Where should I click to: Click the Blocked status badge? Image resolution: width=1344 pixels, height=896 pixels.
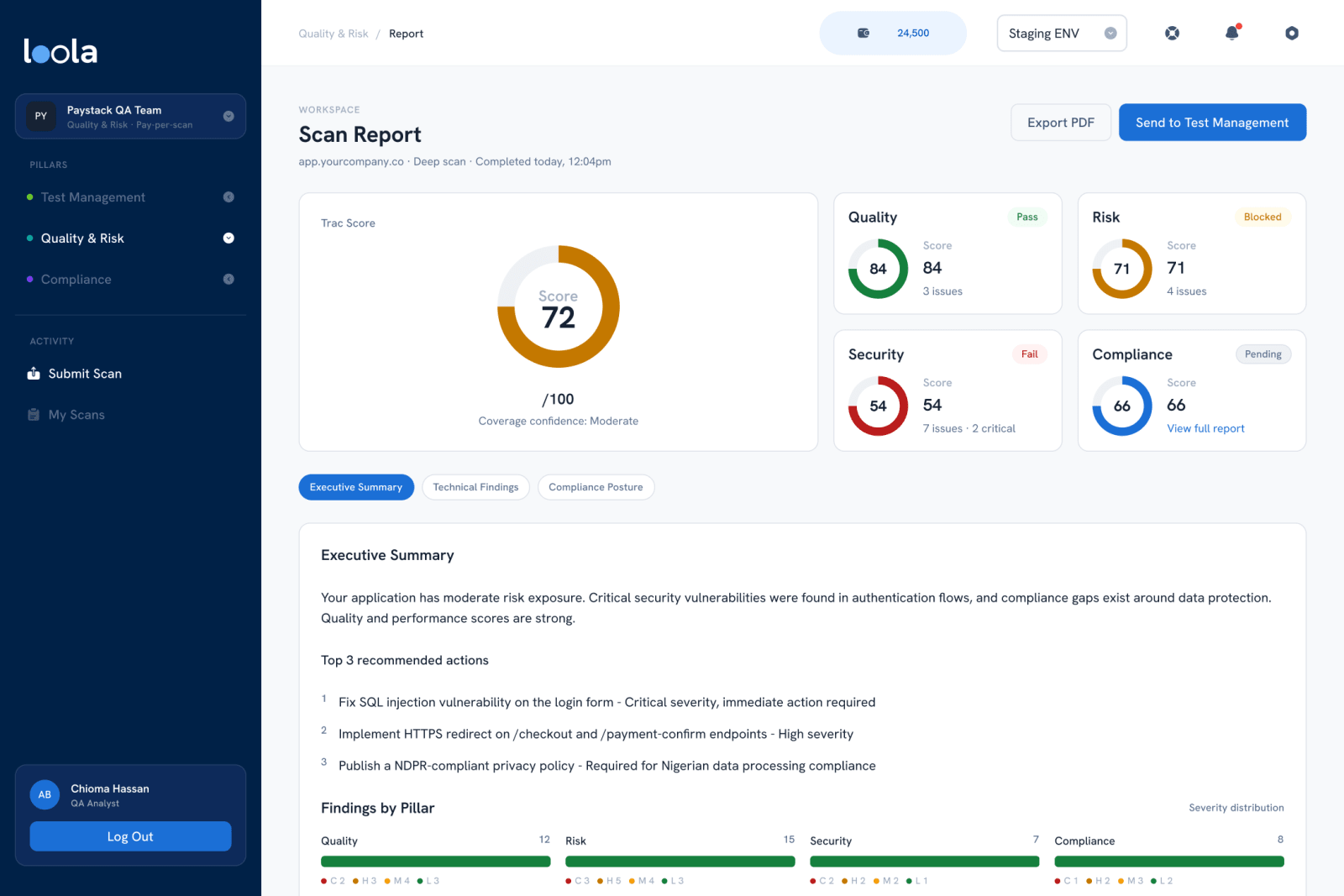coord(1263,217)
